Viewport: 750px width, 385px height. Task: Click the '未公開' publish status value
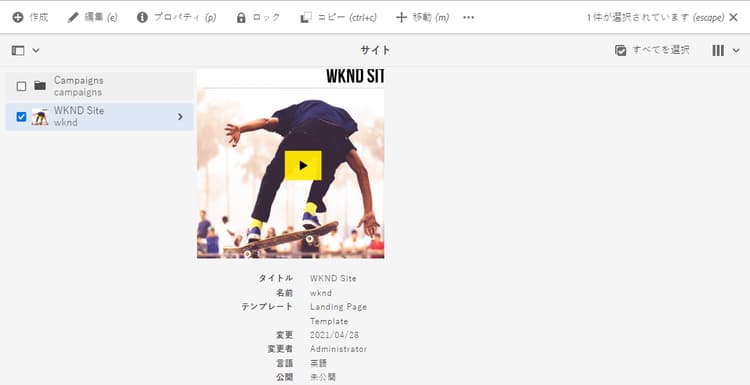click(323, 377)
